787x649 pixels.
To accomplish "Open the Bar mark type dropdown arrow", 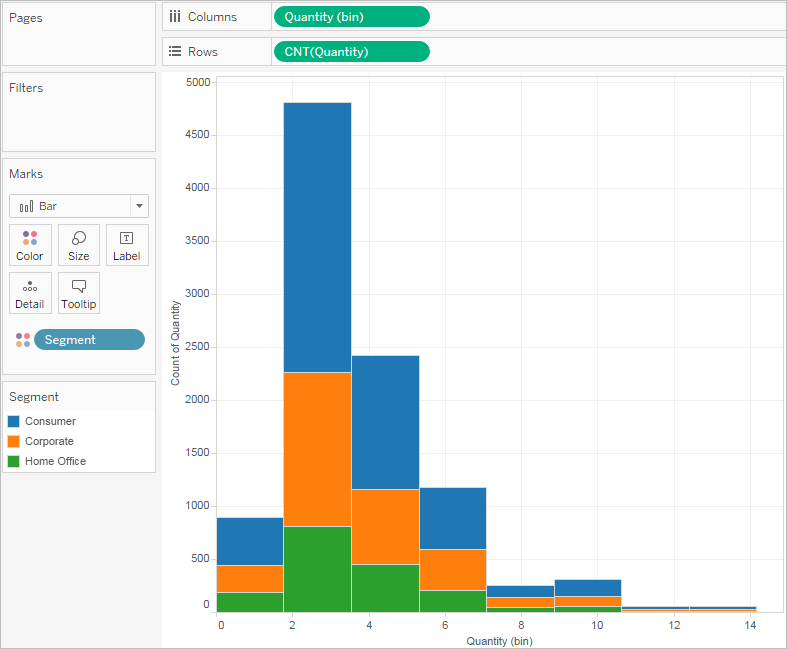I will coord(140,206).
